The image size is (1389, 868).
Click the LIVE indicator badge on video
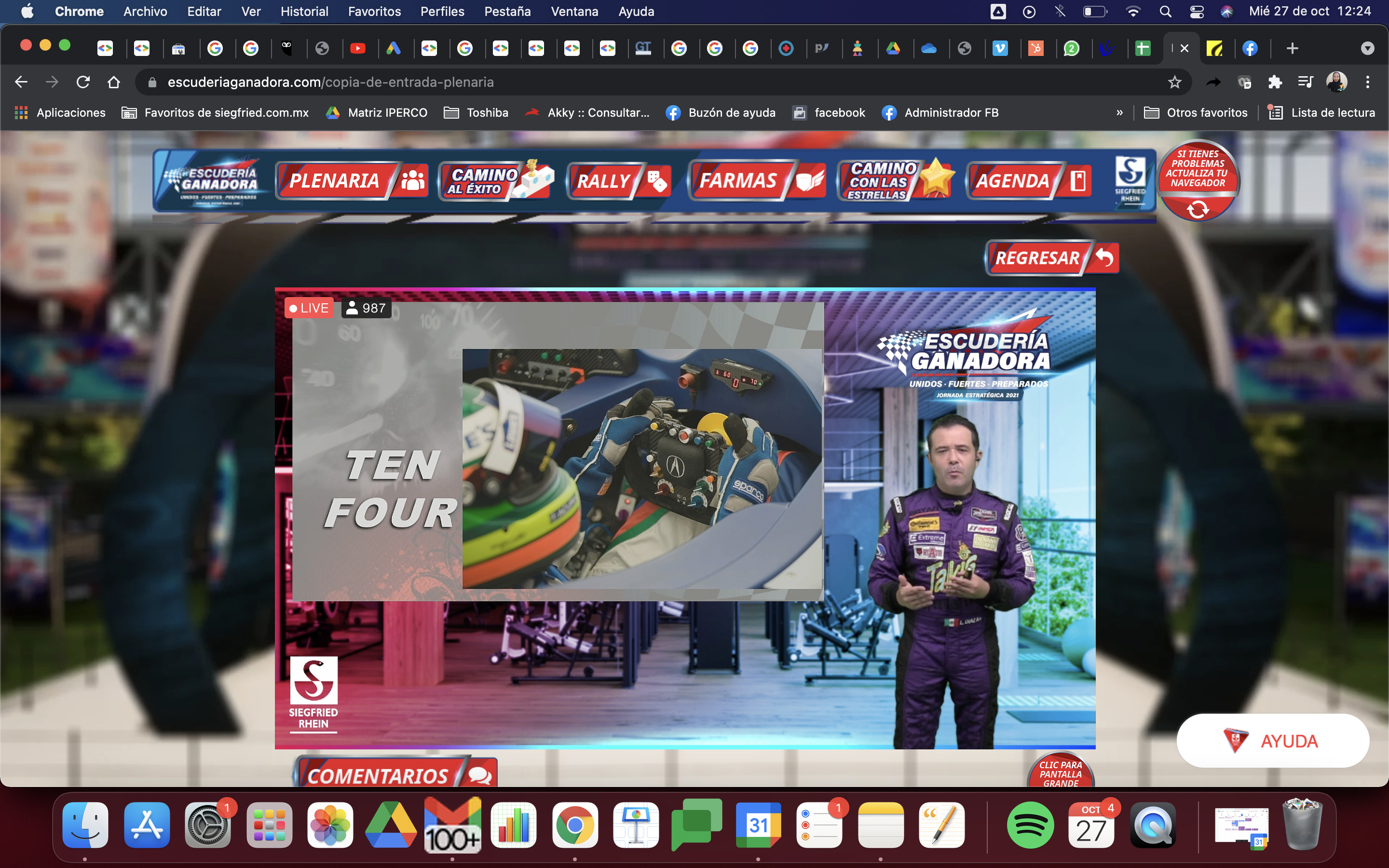[309, 308]
